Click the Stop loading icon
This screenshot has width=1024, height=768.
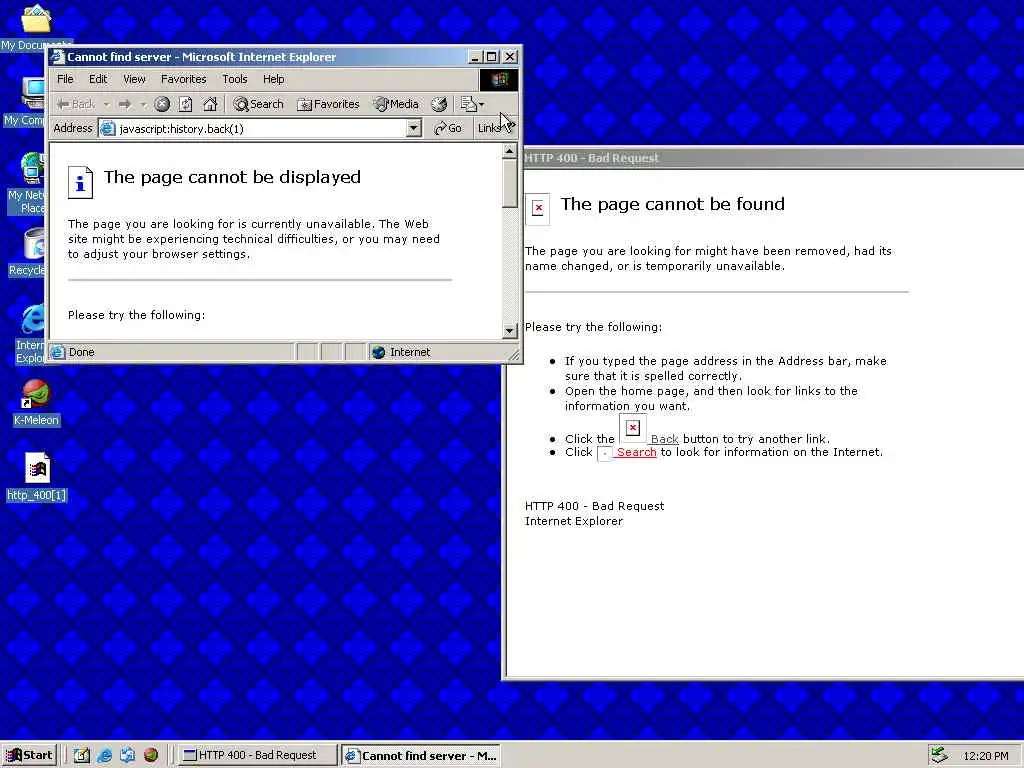[x=162, y=104]
